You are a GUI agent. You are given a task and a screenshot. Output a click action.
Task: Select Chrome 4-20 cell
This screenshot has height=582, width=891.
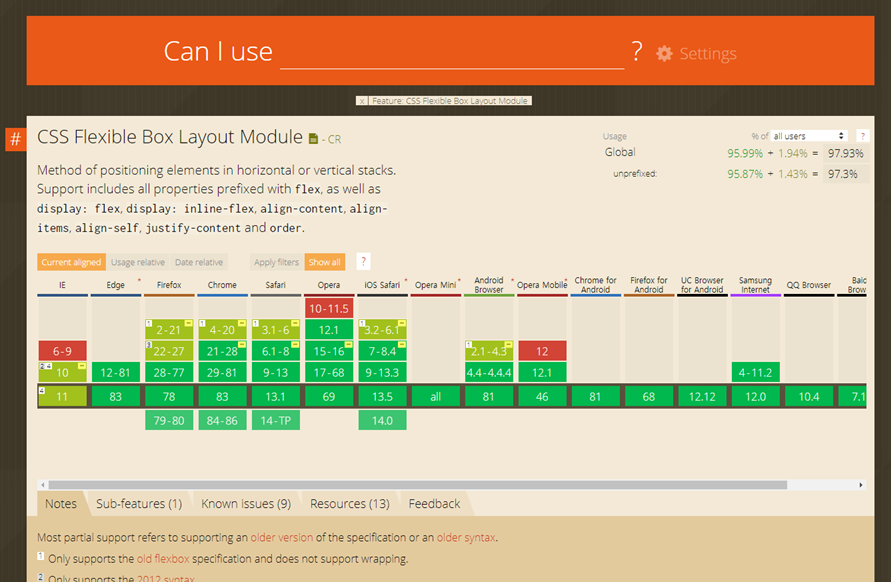(222, 330)
